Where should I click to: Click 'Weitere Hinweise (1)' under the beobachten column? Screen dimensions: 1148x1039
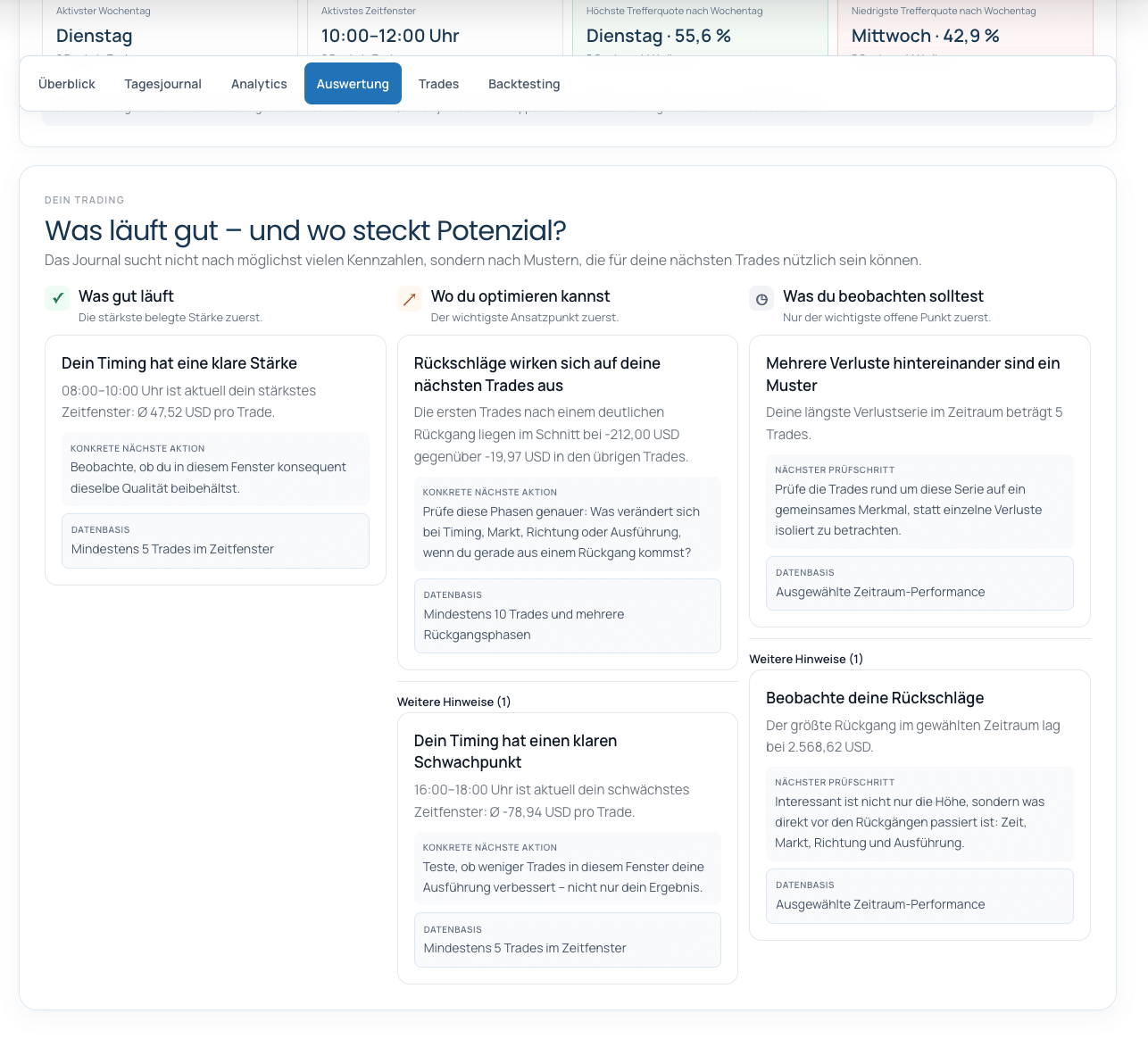coord(806,659)
